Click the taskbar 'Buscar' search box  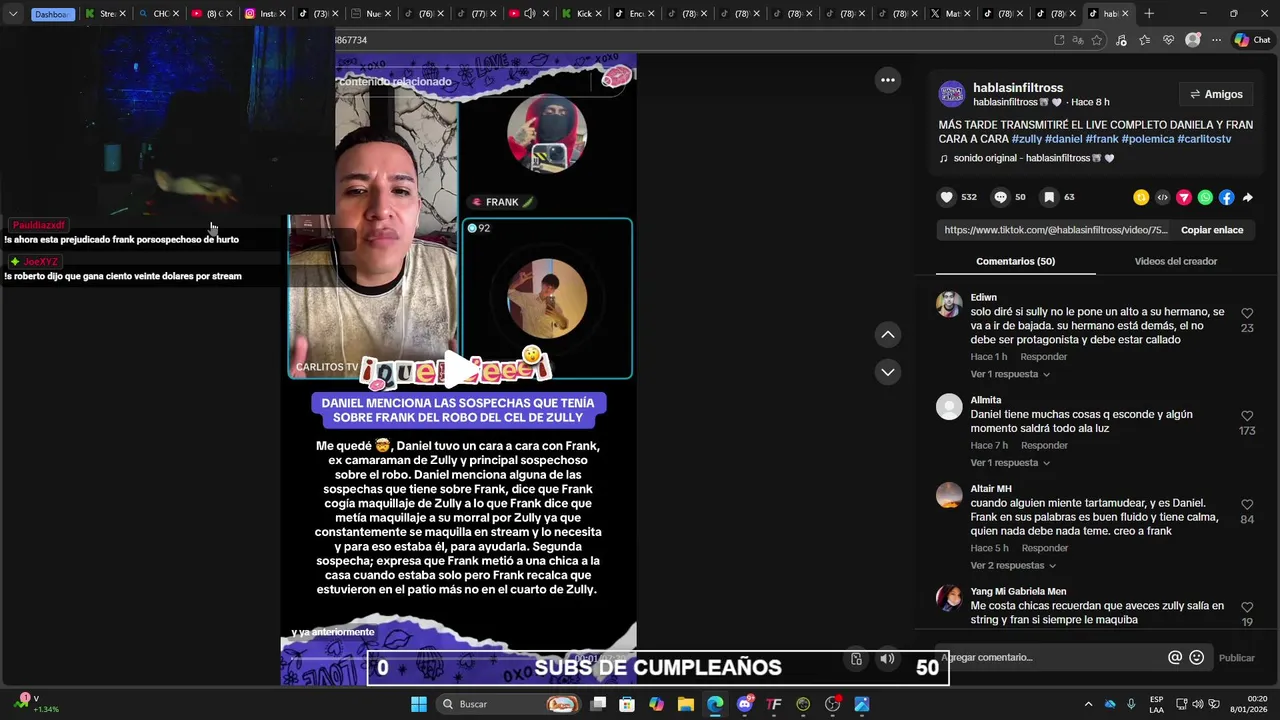[x=510, y=704]
